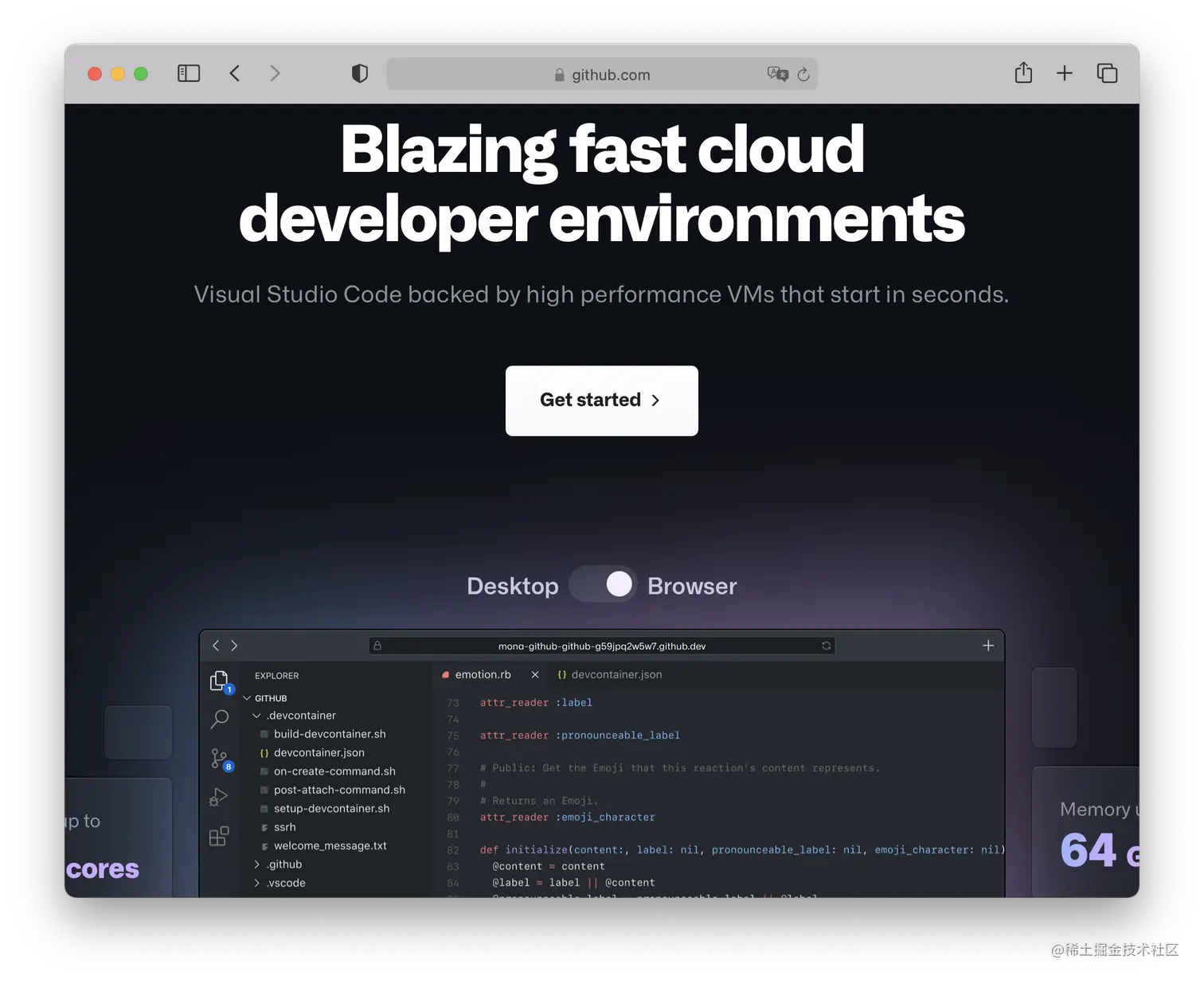This screenshot has width=1204, height=983.
Task: Close the emotion.rb tab
Action: click(535, 674)
